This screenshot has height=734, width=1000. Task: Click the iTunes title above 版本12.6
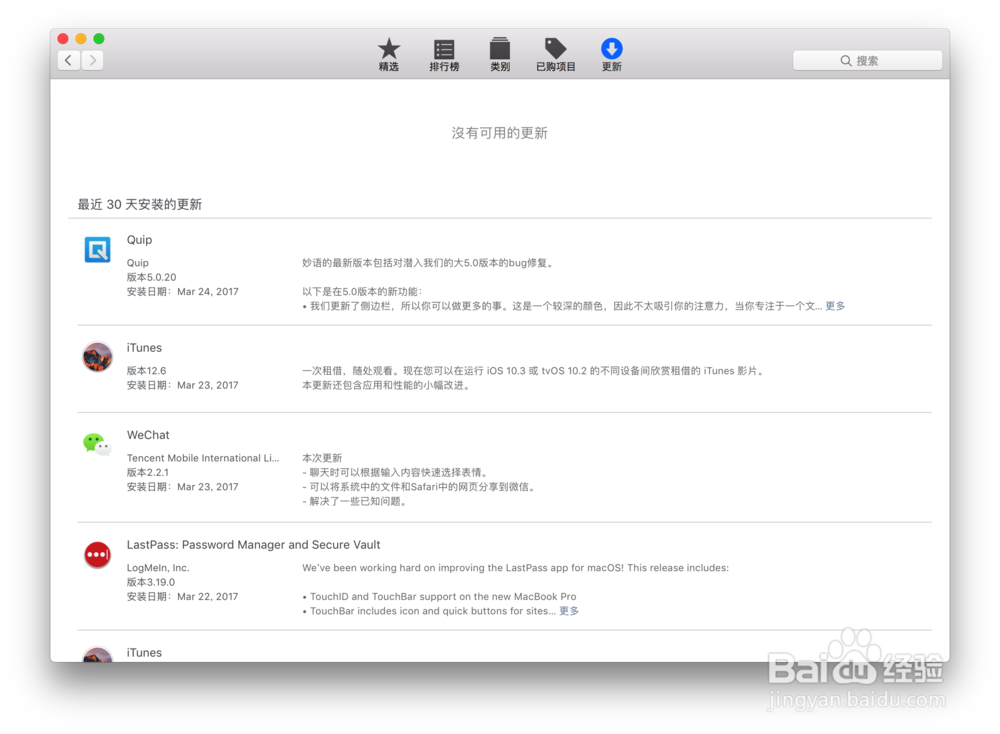(144, 348)
